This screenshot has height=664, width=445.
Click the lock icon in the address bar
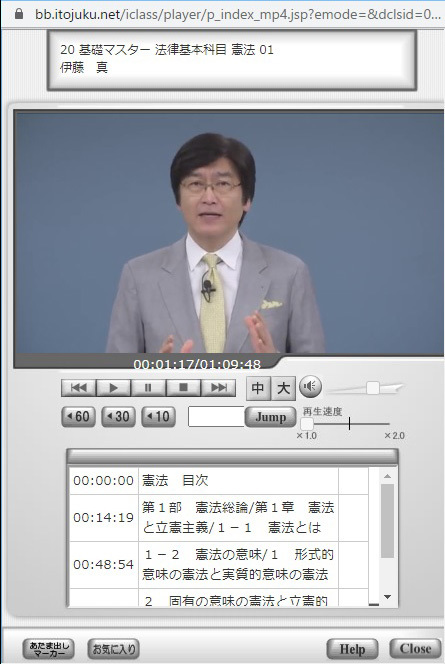click(19, 14)
